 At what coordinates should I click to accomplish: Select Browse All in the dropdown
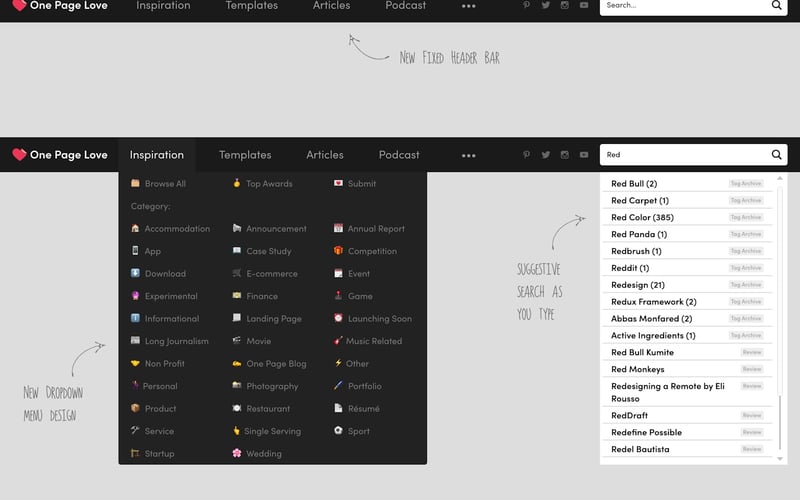[158, 183]
